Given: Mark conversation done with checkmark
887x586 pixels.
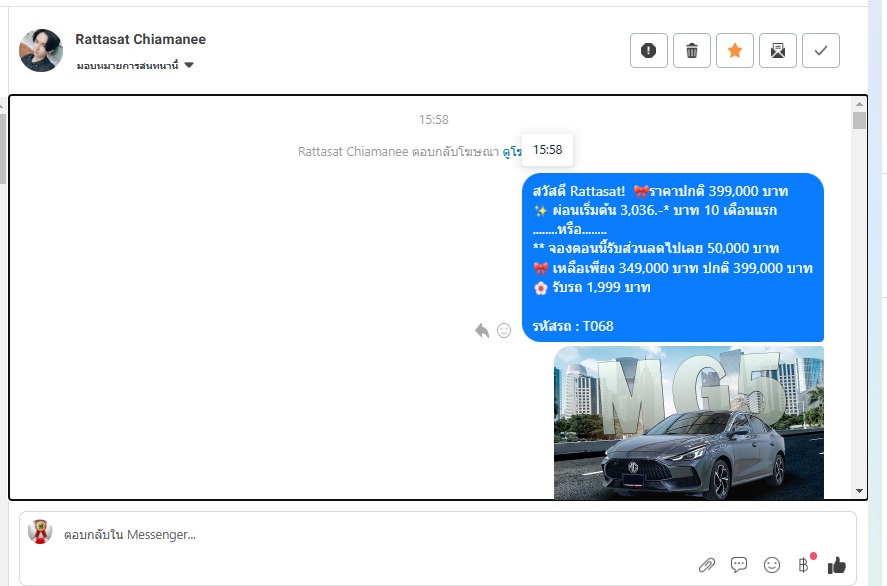Looking at the screenshot, I should 820,51.
